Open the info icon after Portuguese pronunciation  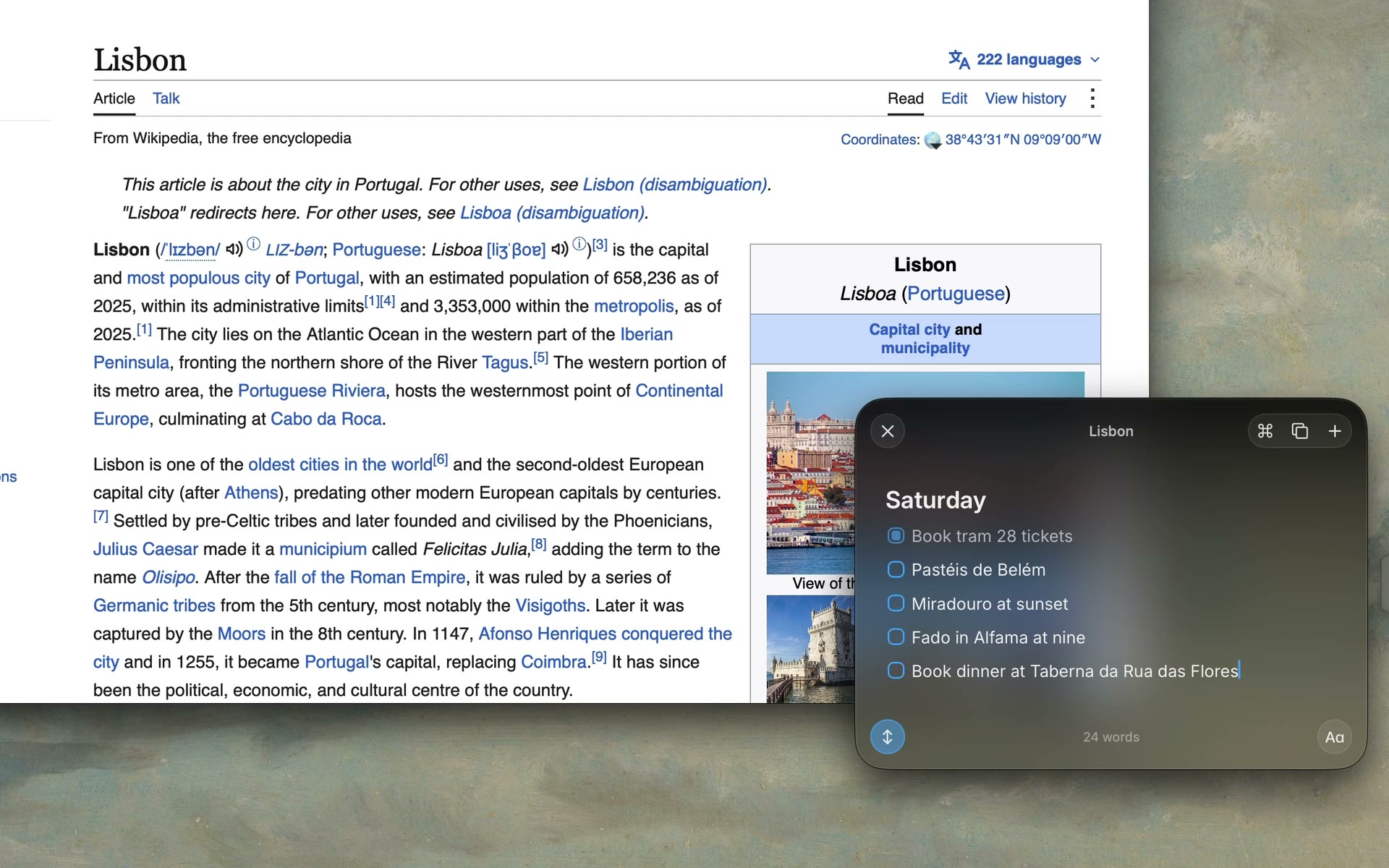pyautogui.click(x=579, y=244)
